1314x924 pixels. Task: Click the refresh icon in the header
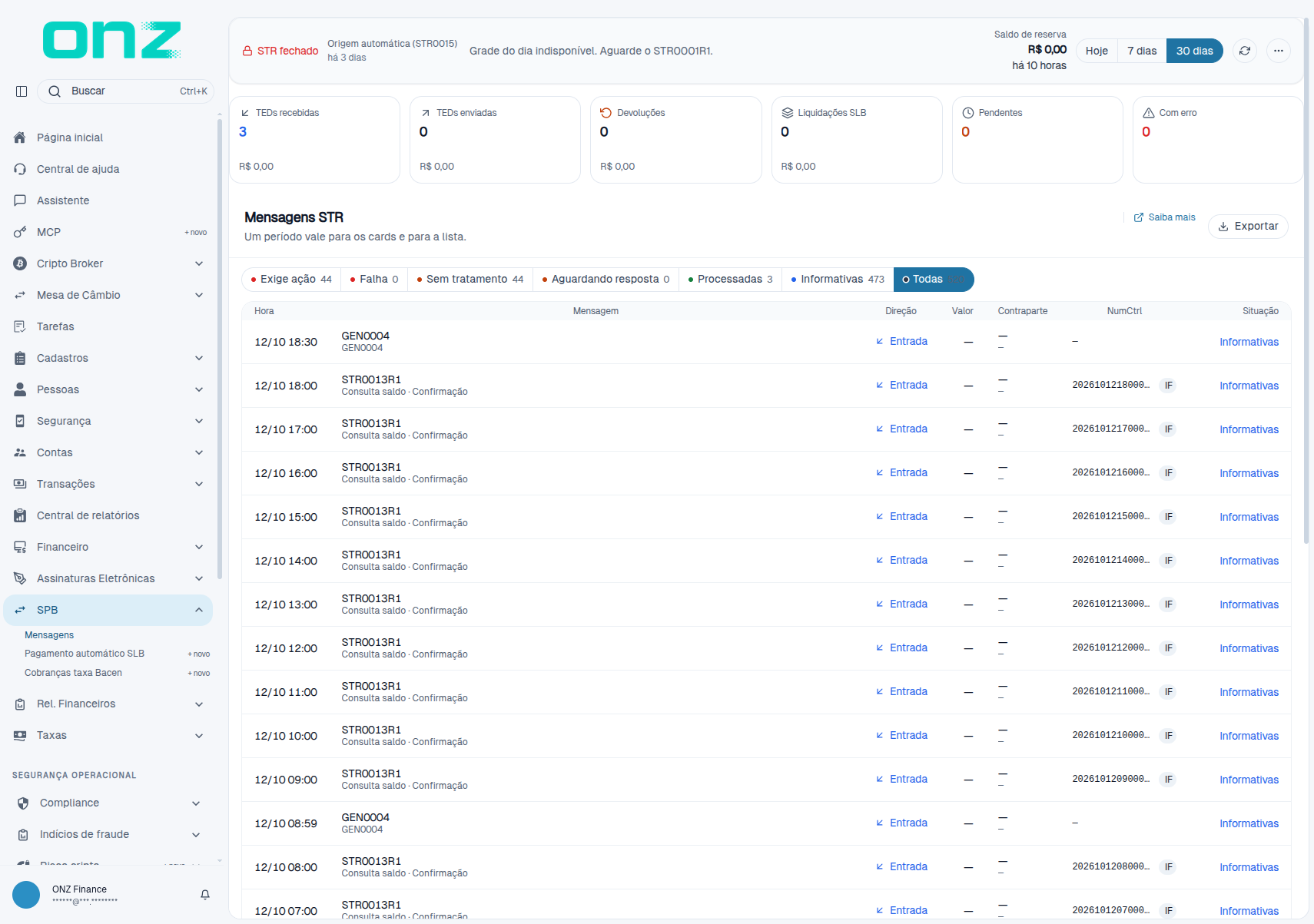[1245, 51]
